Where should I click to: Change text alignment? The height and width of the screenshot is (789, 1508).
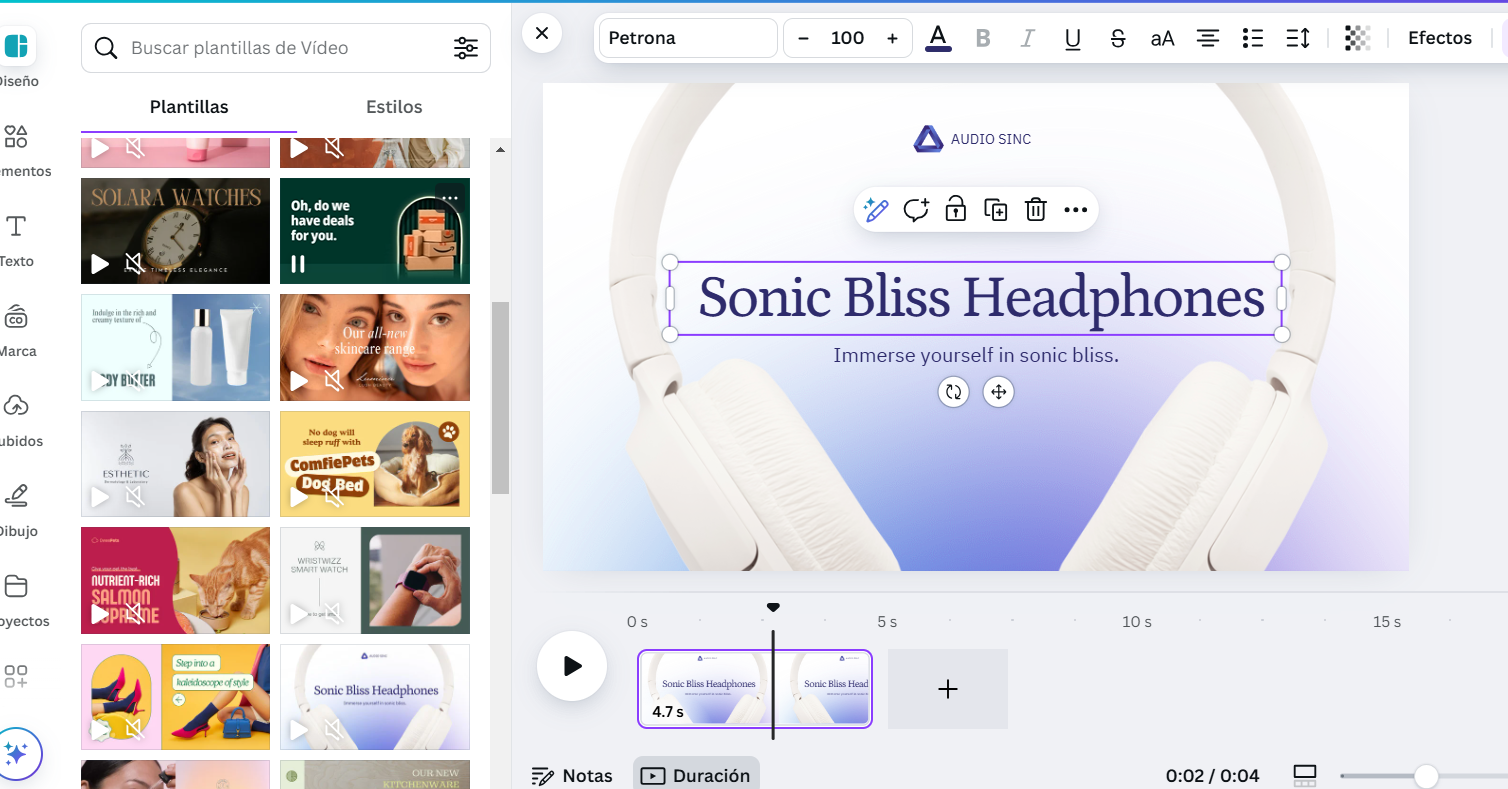[x=1208, y=38]
